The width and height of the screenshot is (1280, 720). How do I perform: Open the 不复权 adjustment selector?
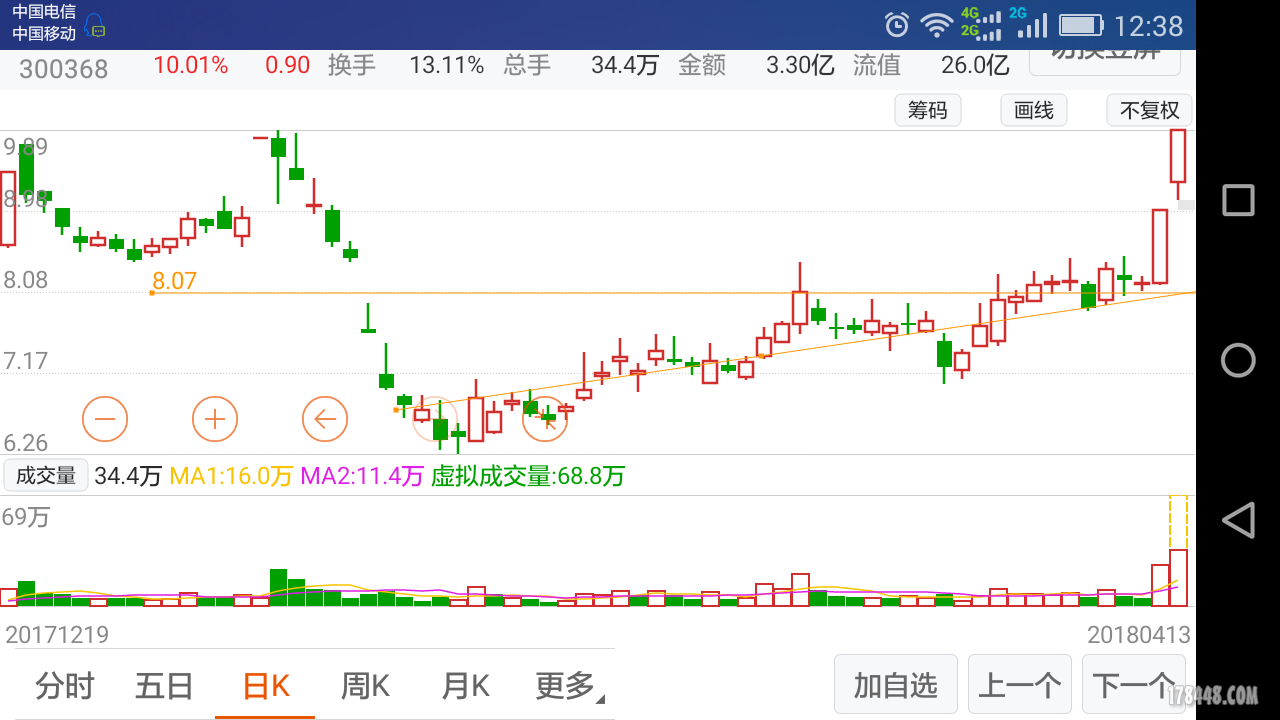1149,110
